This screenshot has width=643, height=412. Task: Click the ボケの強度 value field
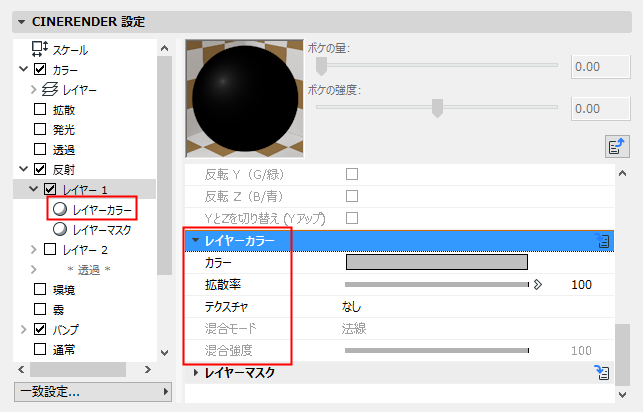point(601,109)
